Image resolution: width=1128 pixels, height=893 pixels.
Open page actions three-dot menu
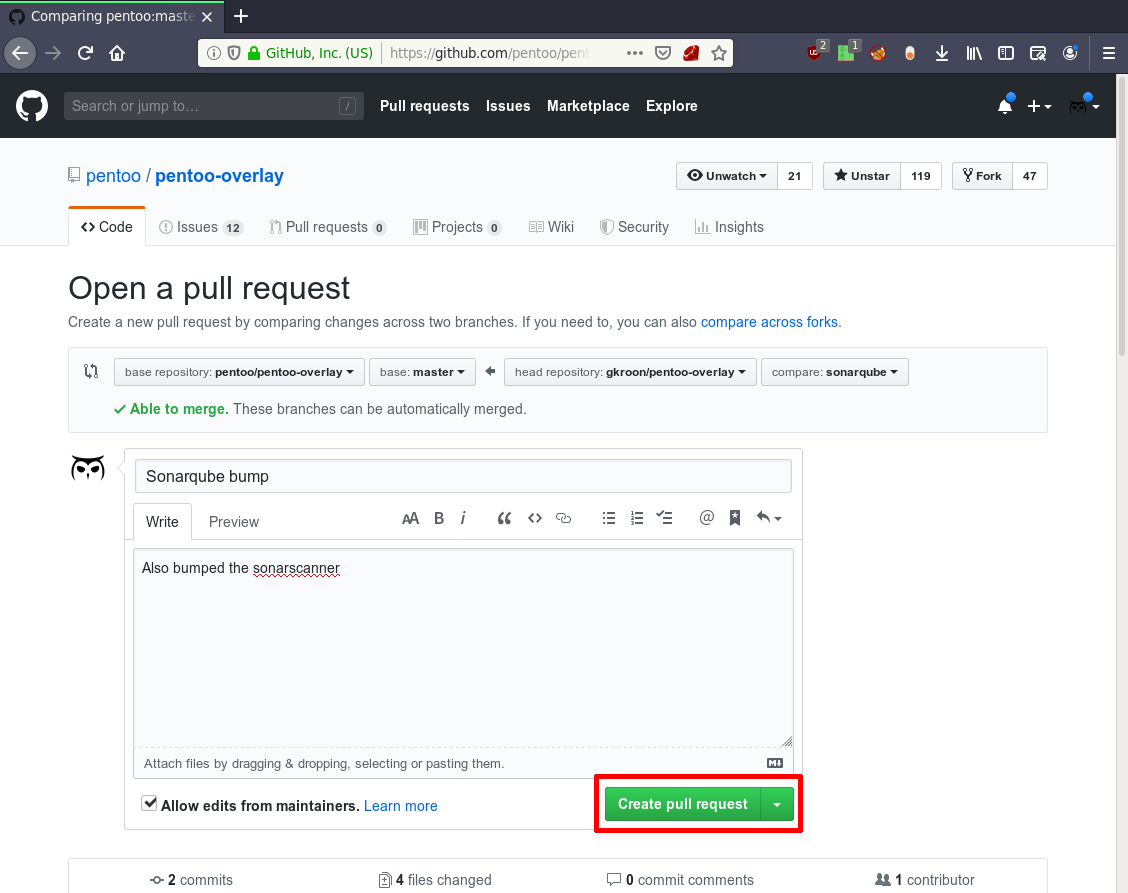pos(634,53)
